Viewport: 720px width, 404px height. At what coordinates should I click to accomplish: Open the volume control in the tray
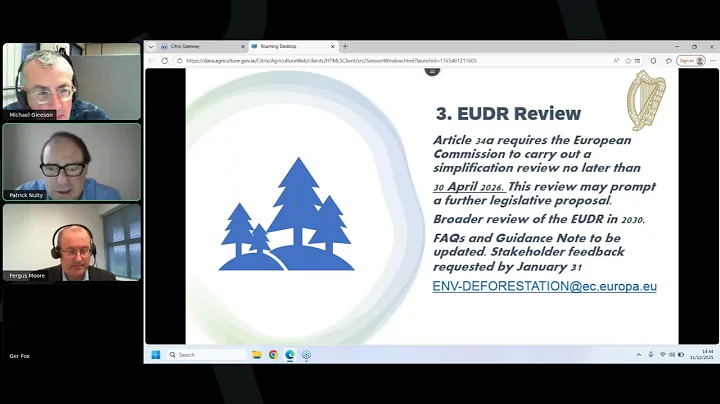(x=672, y=354)
